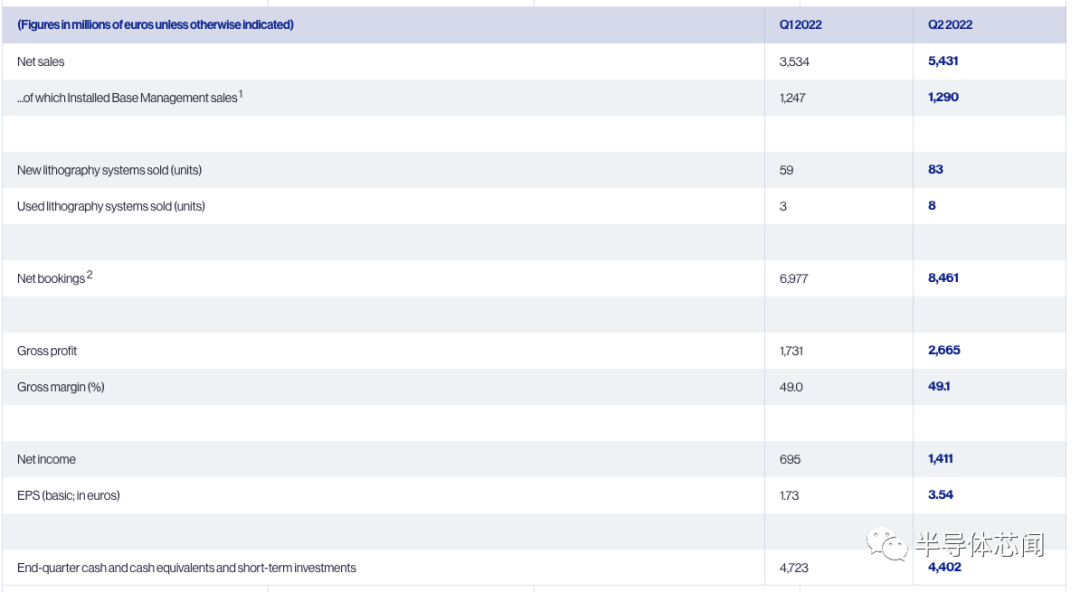
Task: Click the Q1 end-quarter cash value 4,723
Action: click(x=794, y=568)
